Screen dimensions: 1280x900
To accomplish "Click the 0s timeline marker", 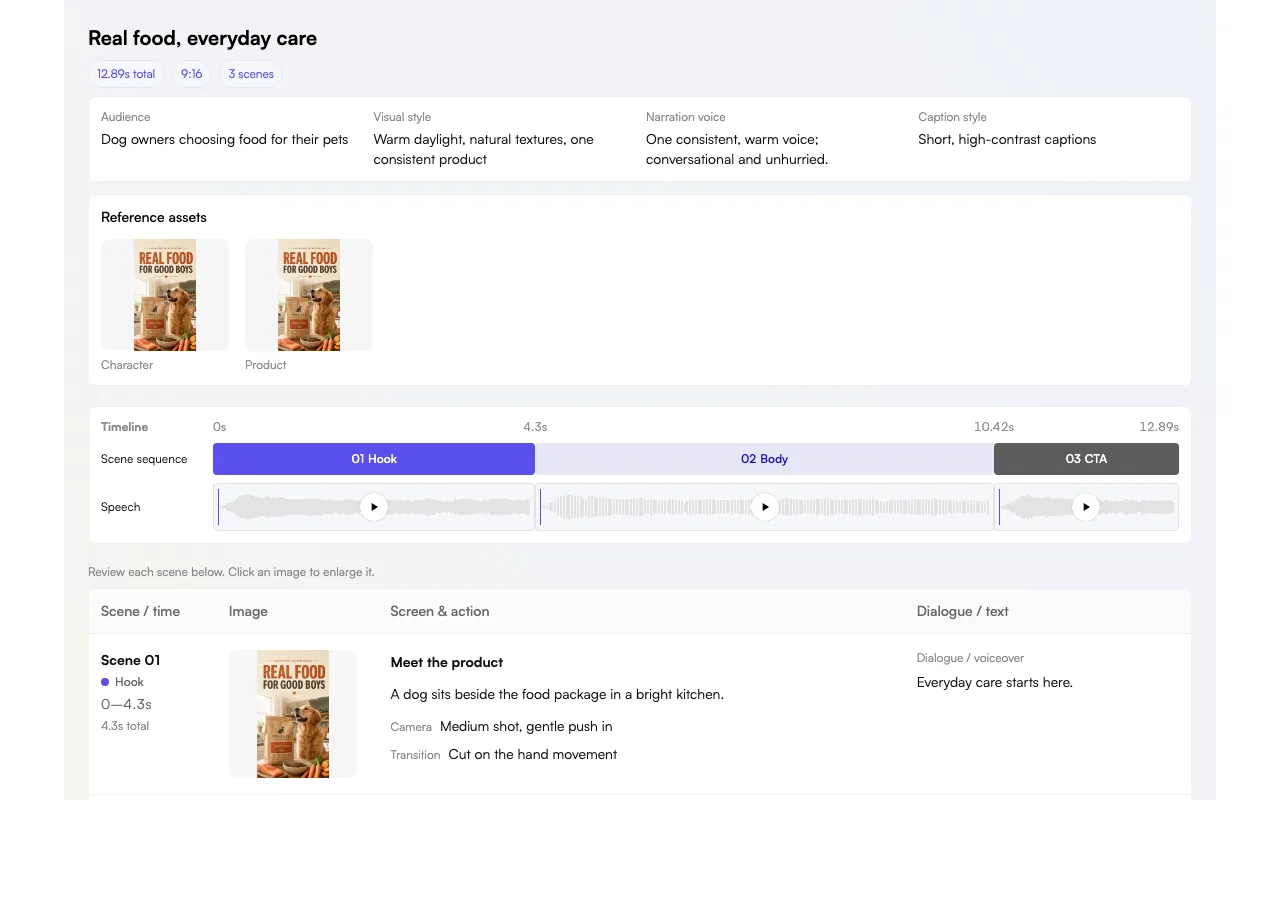I will [x=220, y=427].
